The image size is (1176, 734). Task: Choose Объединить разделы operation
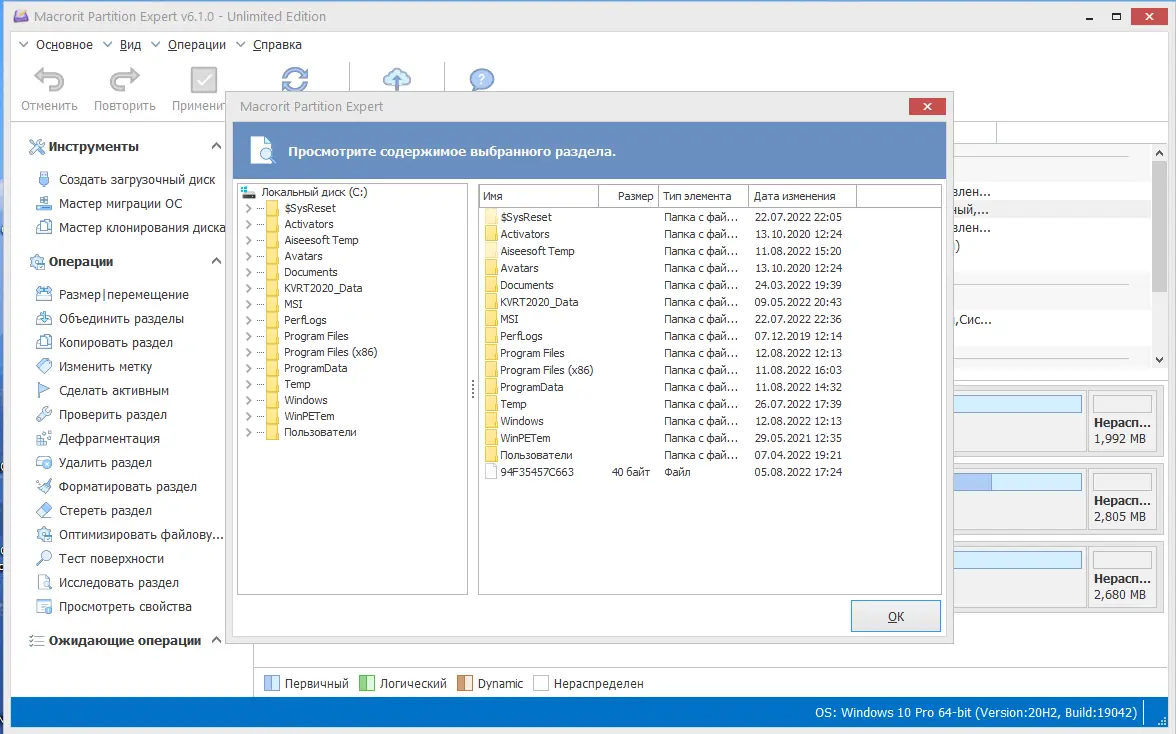point(110,319)
